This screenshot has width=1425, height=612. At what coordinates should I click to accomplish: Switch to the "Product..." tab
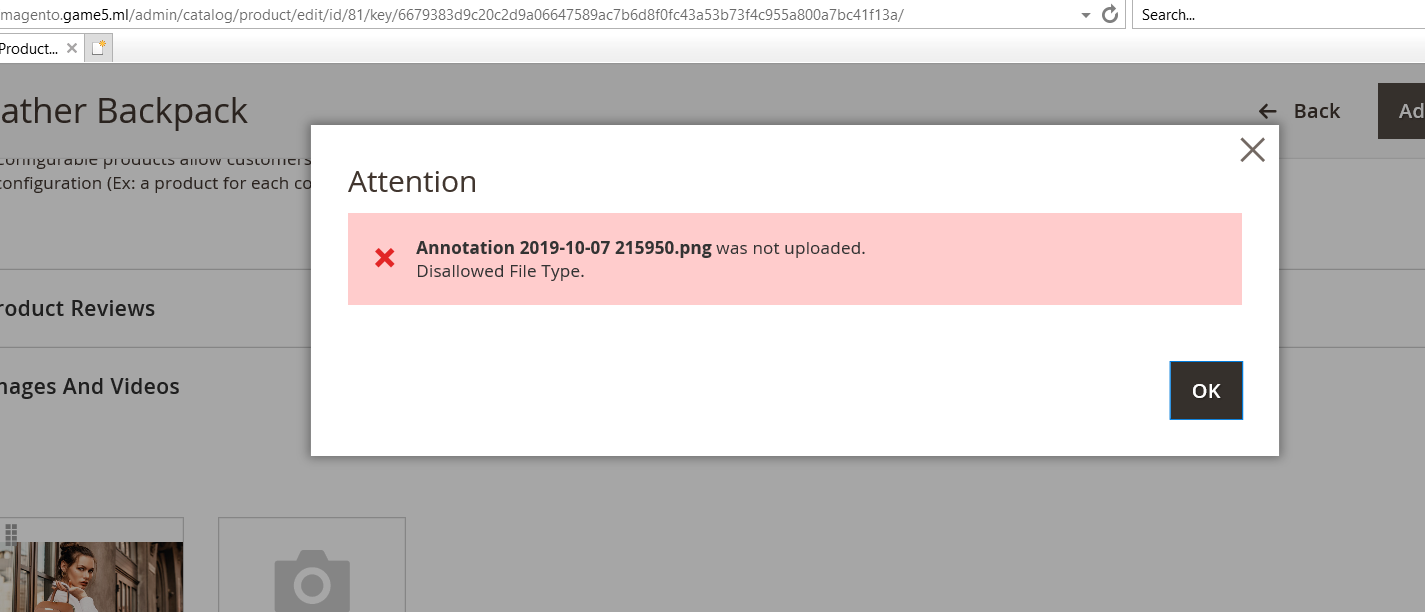30,47
